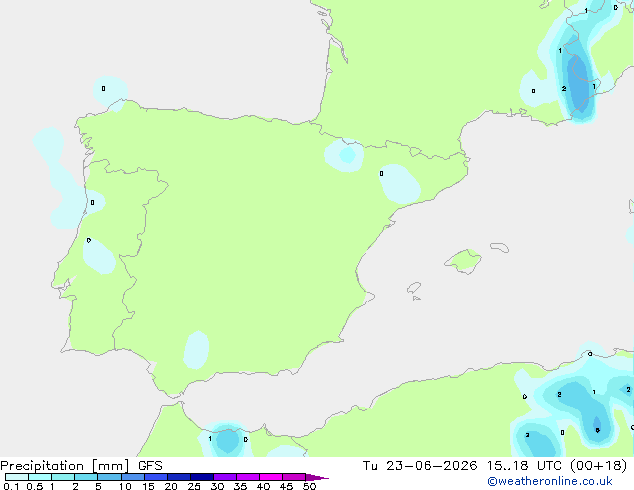This screenshot has height=490, width=634.
Task: Click the Menorca island outline on map
Action: pyautogui.click(x=500, y=247)
